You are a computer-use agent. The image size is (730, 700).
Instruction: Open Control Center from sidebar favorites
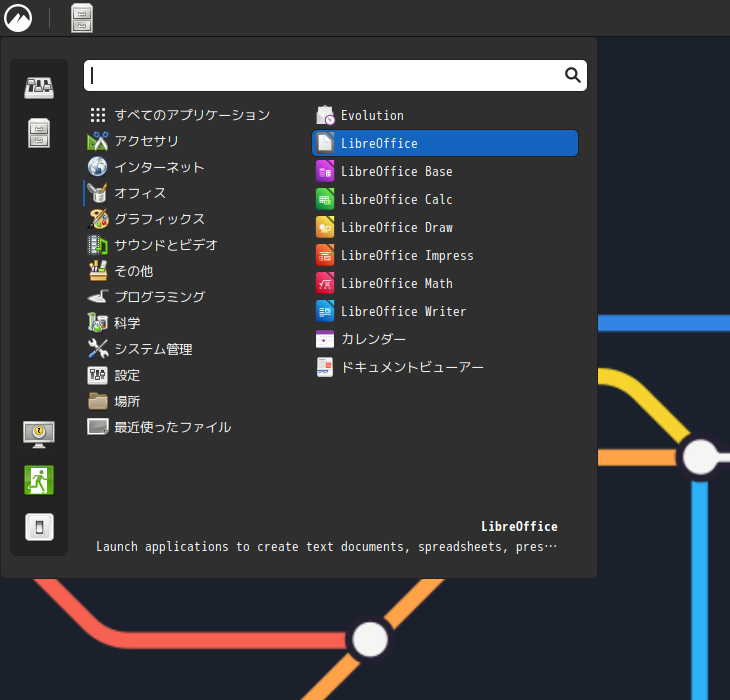(39, 88)
